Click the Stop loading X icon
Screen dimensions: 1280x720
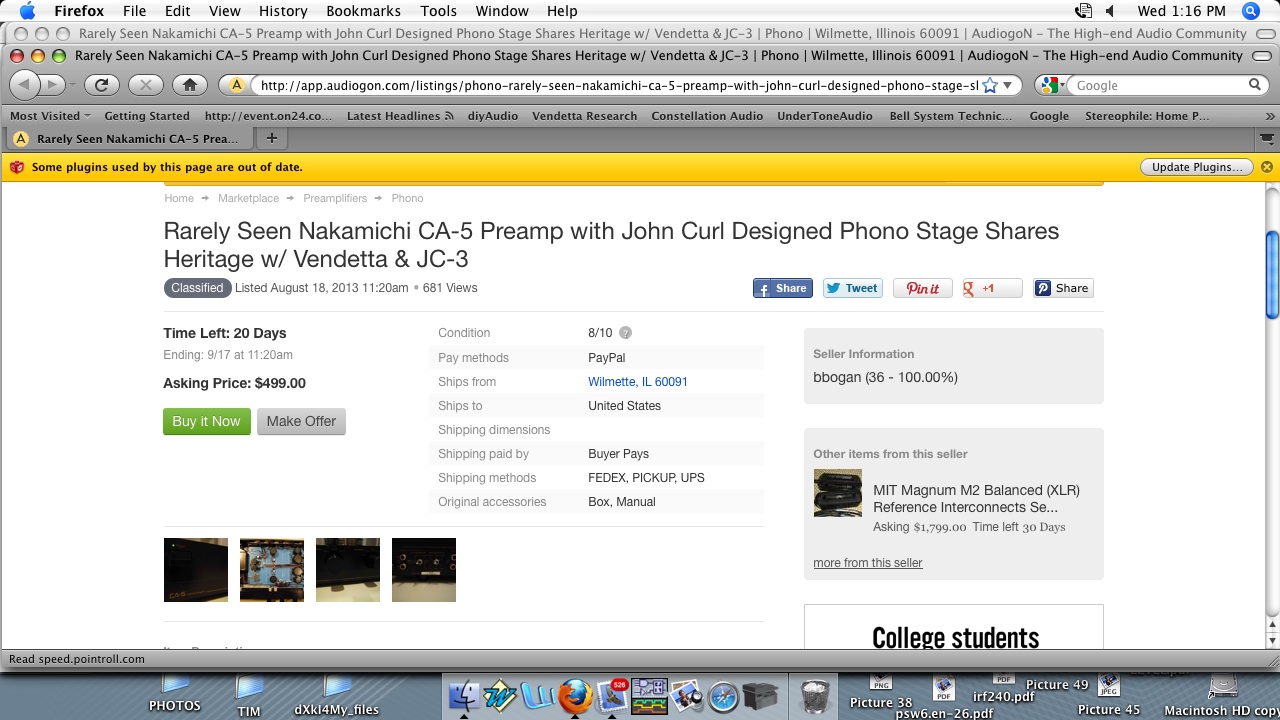point(145,85)
